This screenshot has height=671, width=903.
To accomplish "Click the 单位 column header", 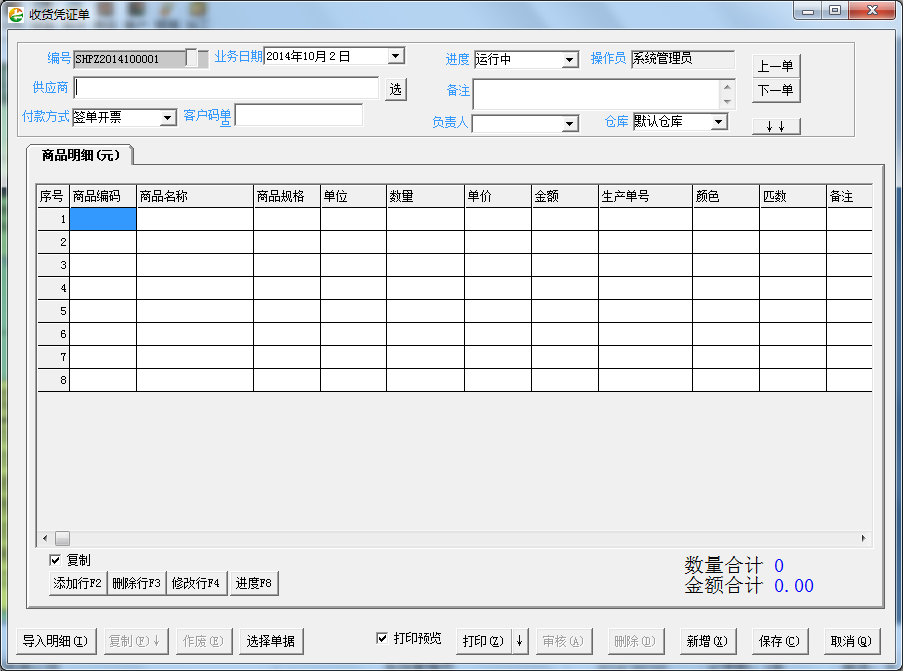I will coord(354,196).
